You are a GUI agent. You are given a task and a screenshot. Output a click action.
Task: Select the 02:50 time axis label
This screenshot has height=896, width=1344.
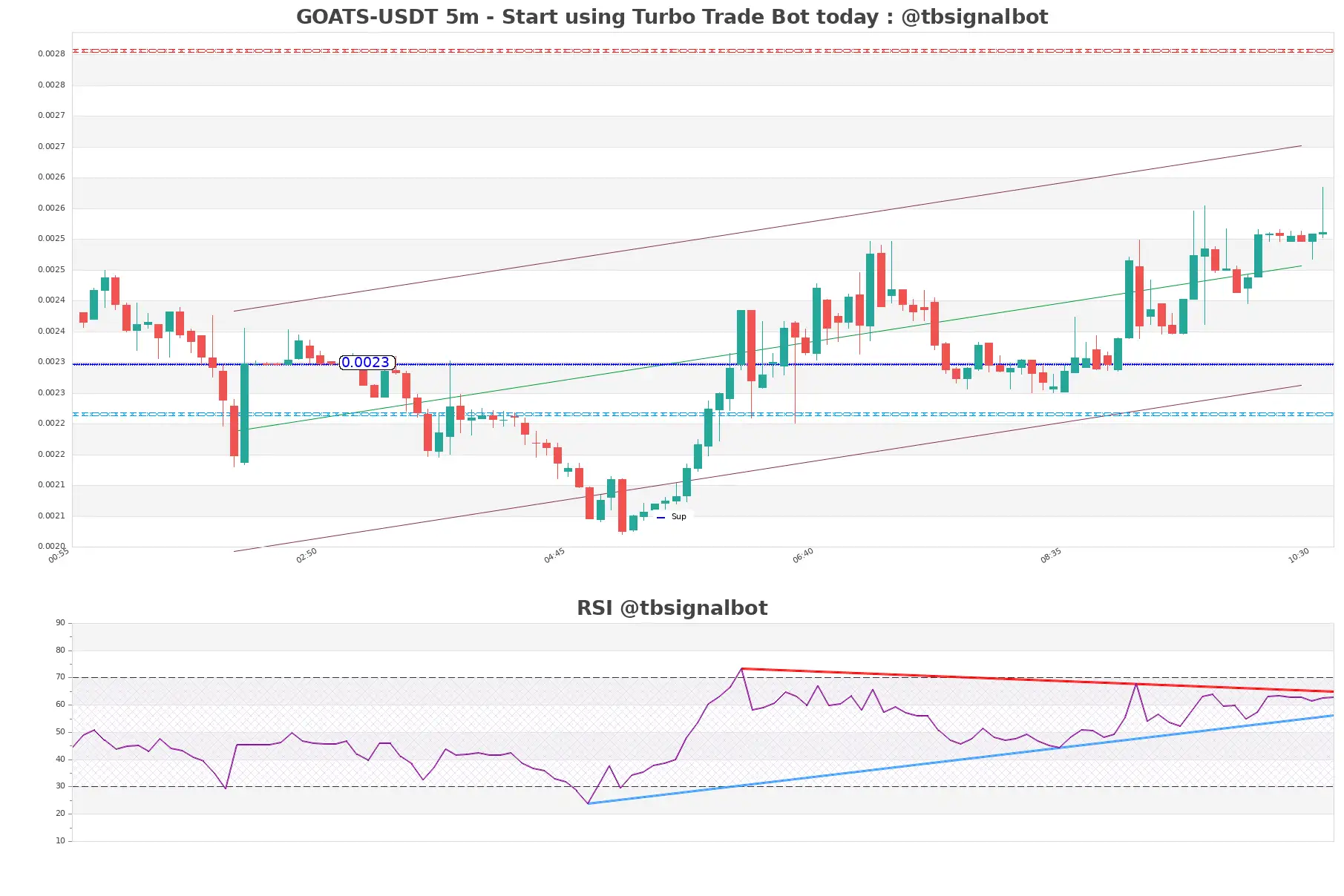307,556
